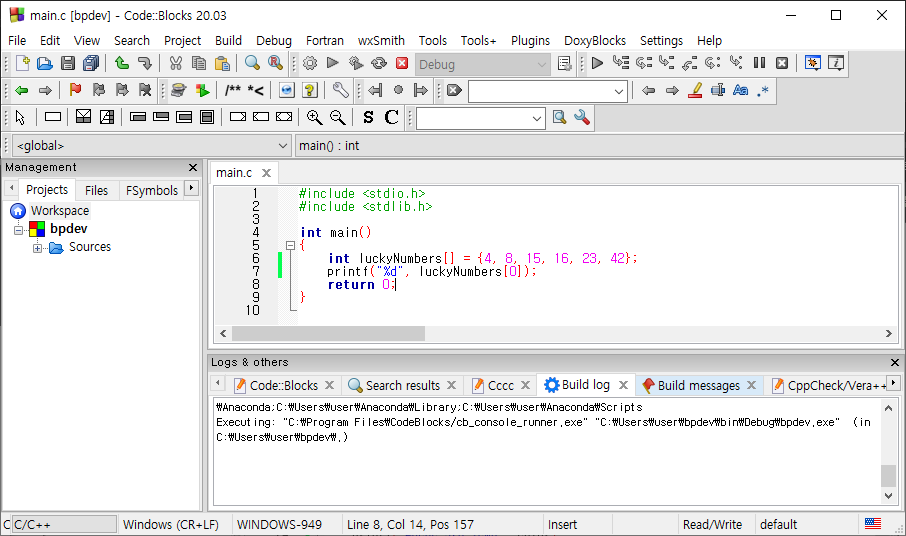Image resolution: width=906 pixels, height=536 pixels.
Task: Click the red Abort build icon
Action: point(402,63)
